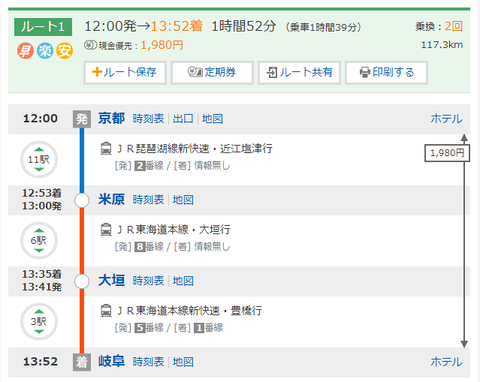Share route with ルート共有 button

(x=299, y=72)
